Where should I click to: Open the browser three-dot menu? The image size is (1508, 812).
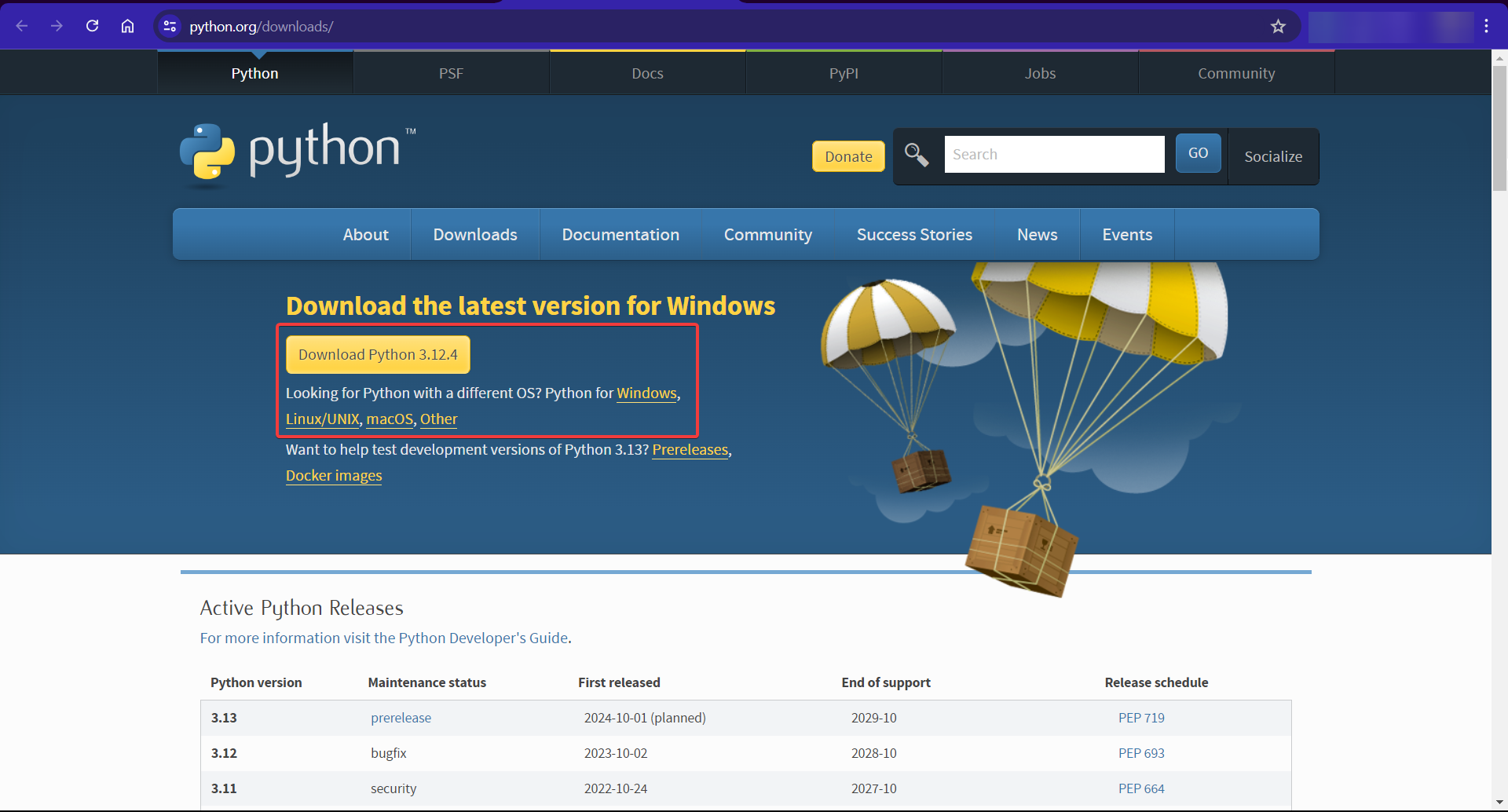[x=1486, y=26]
